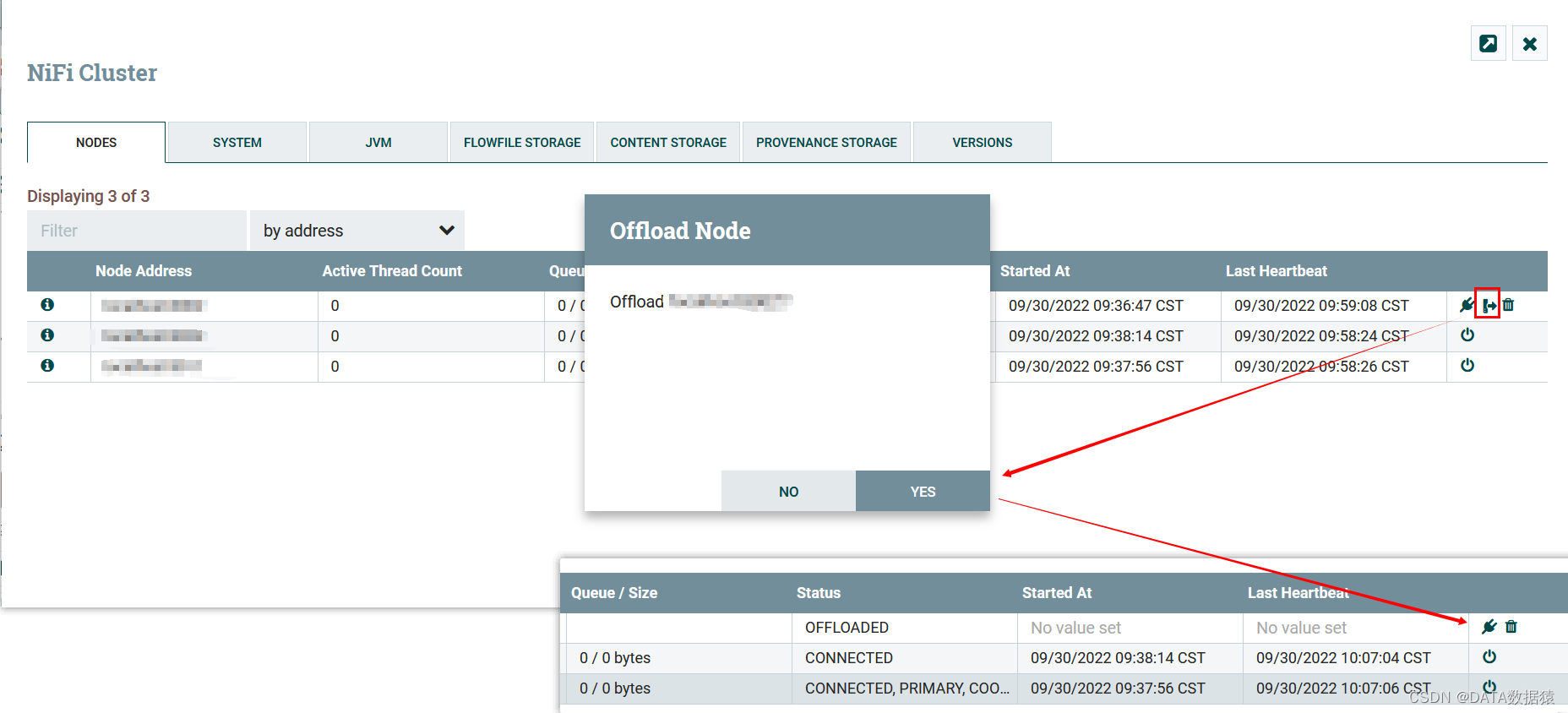Image resolution: width=1568 pixels, height=713 pixels.
Task: View details icon for the second node row
Action: tap(47, 335)
